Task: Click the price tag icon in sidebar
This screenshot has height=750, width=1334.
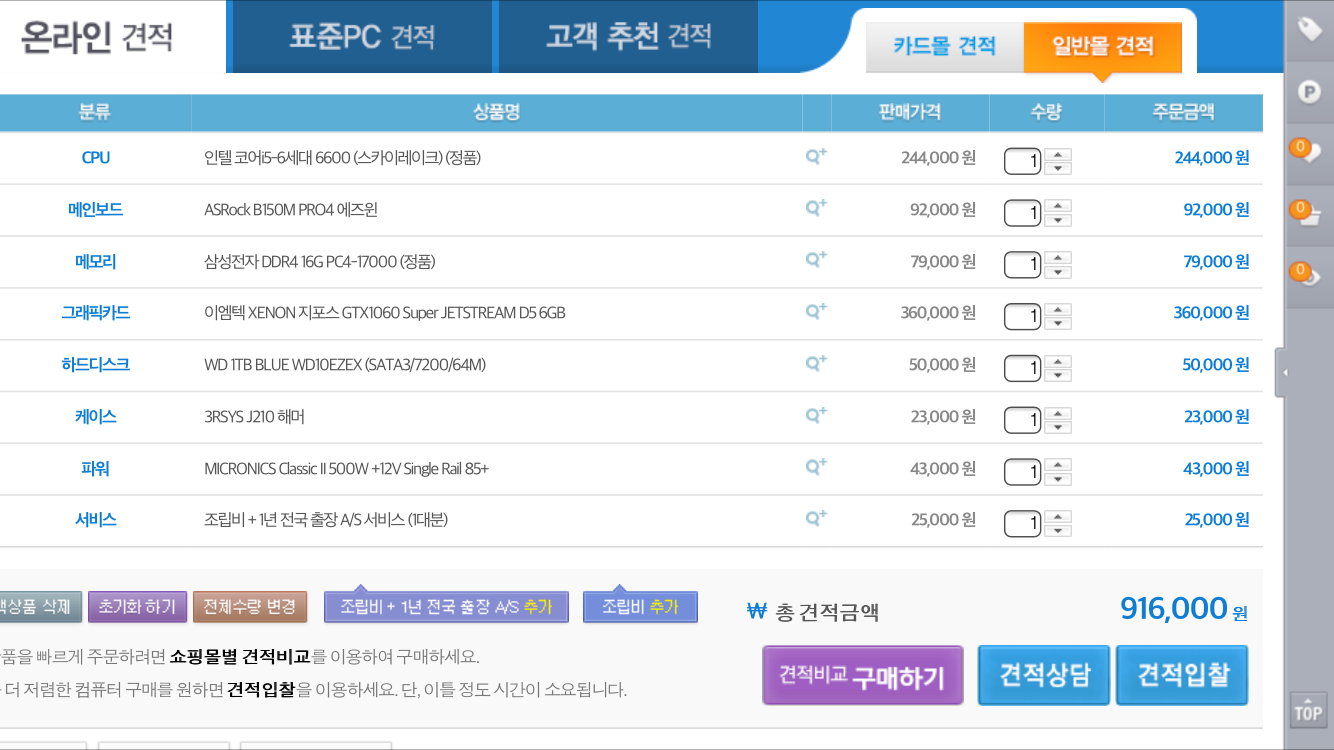Action: click(x=1309, y=30)
